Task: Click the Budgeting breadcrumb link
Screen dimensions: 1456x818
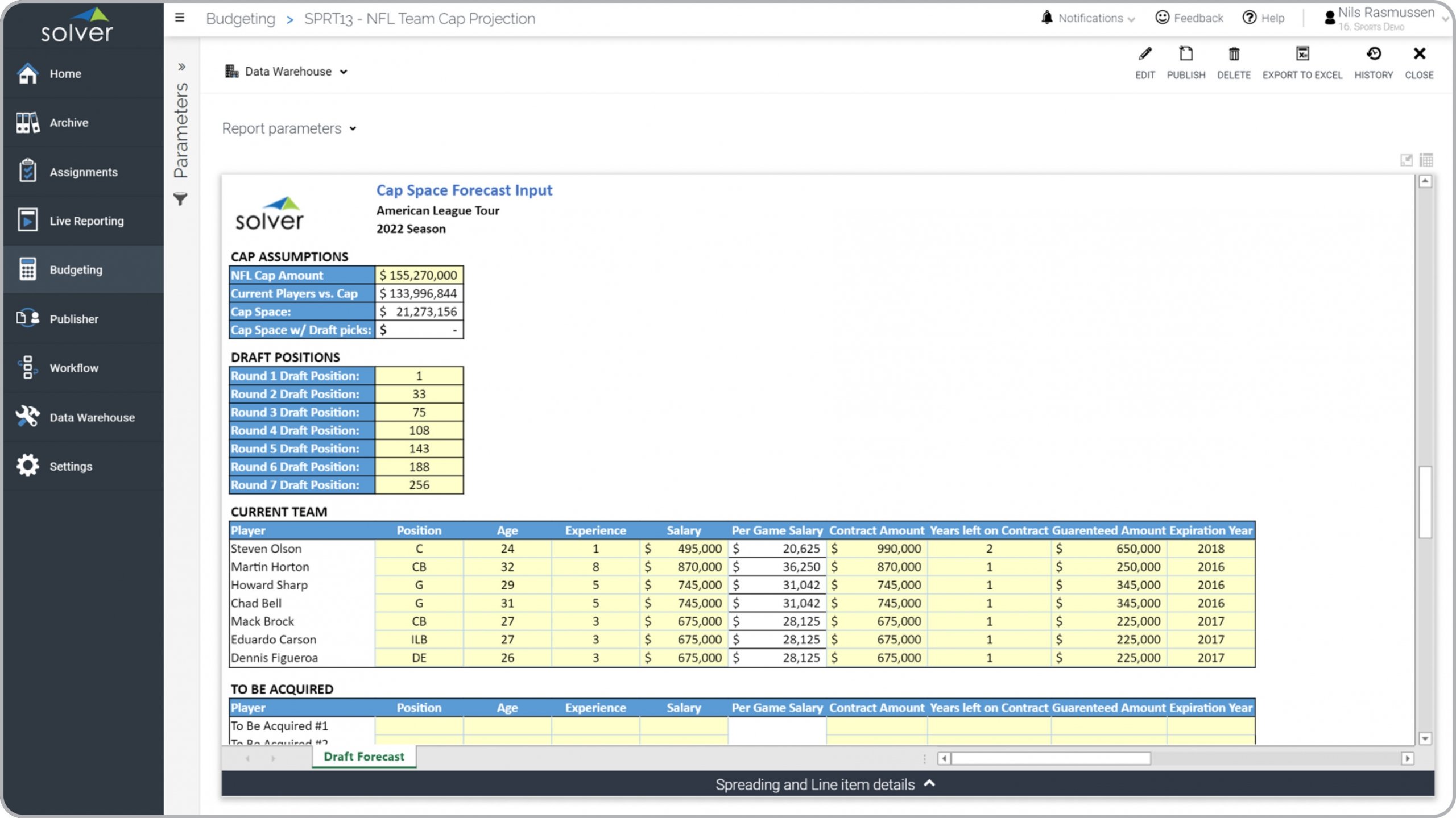Action: [x=241, y=19]
